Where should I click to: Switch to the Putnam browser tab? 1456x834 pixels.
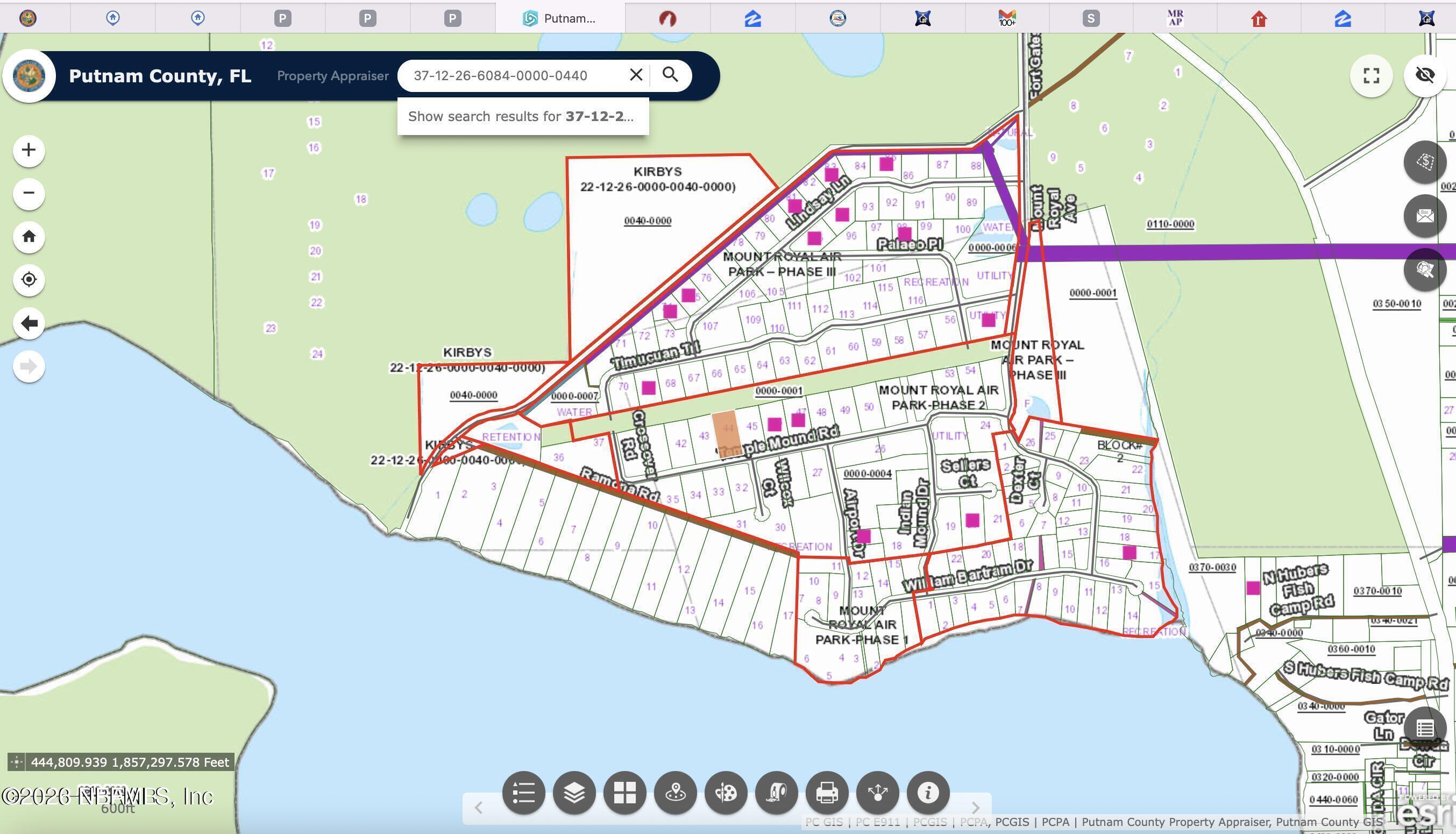click(559, 18)
